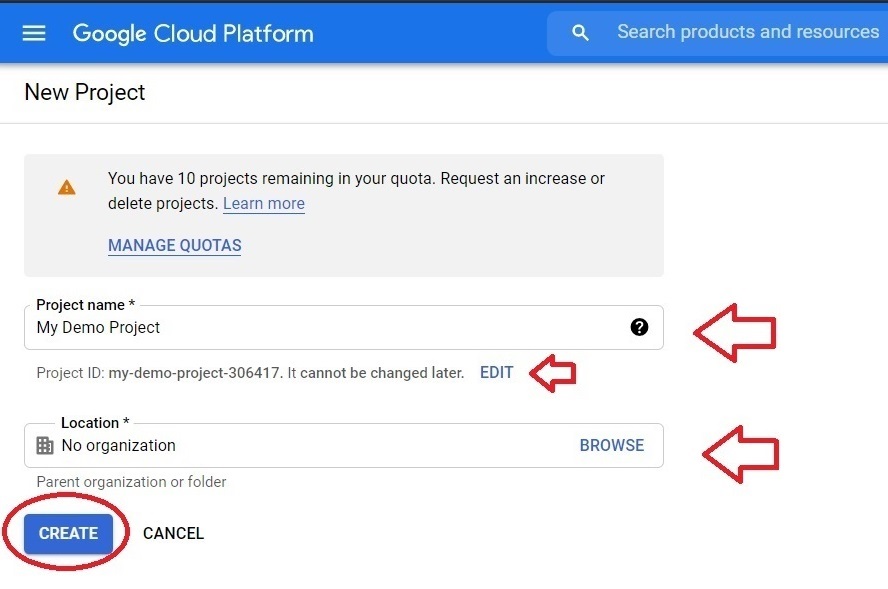The height and width of the screenshot is (589, 888).
Task: Click the red arrow beside the Location field
Action: pos(741,454)
